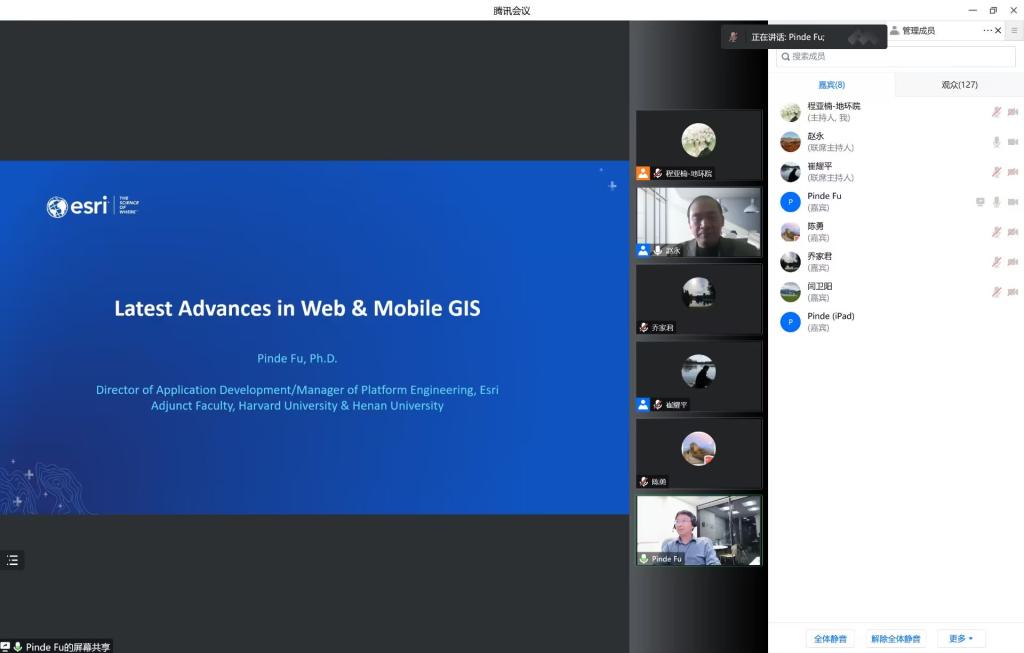Click the screen share icon beside Pinde Fu
Image resolution: width=1024 pixels, height=653 pixels.
pyautogui.click(x=980, y=202)
